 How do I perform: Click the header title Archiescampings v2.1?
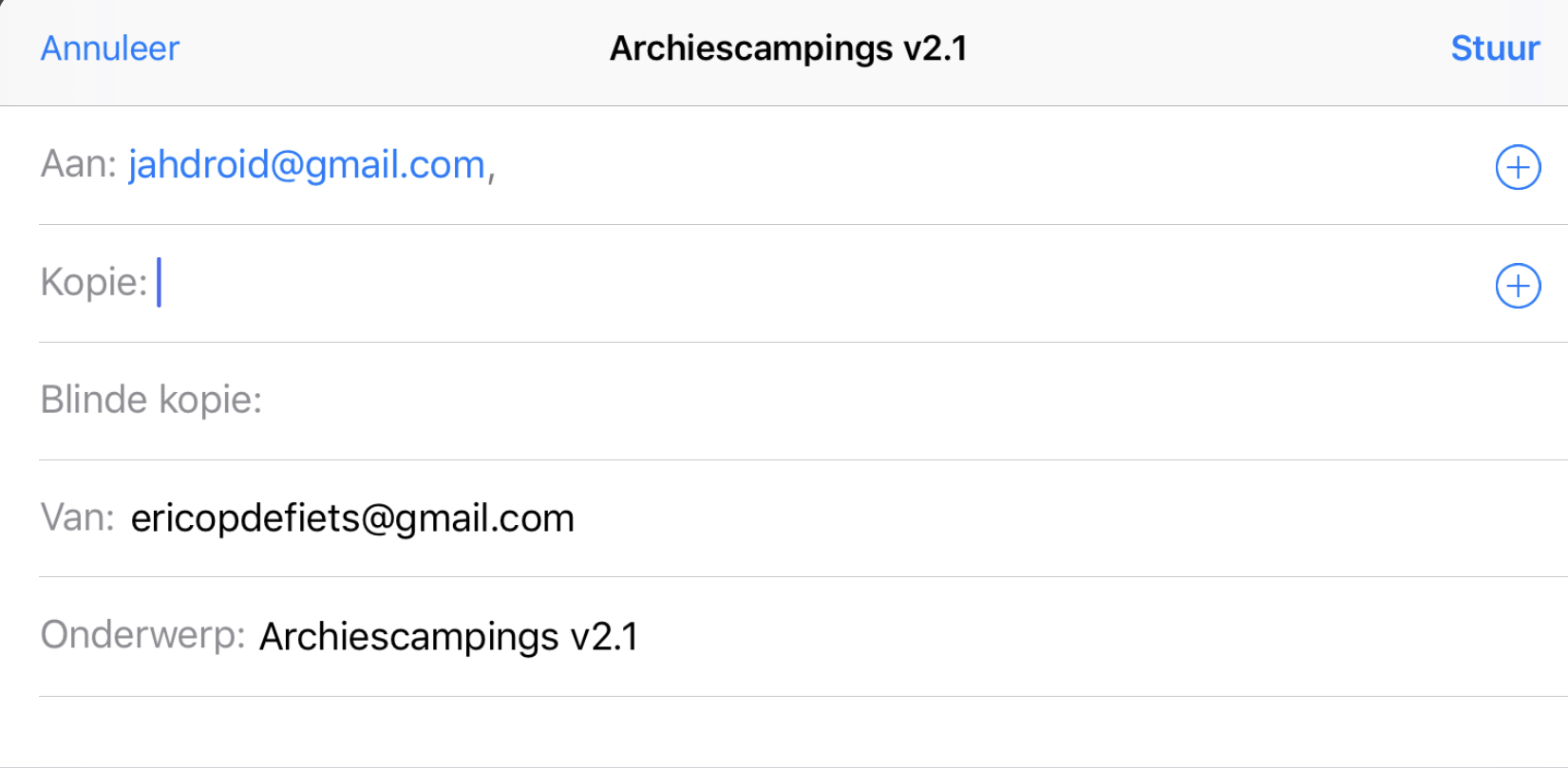(x=788, y=48)
